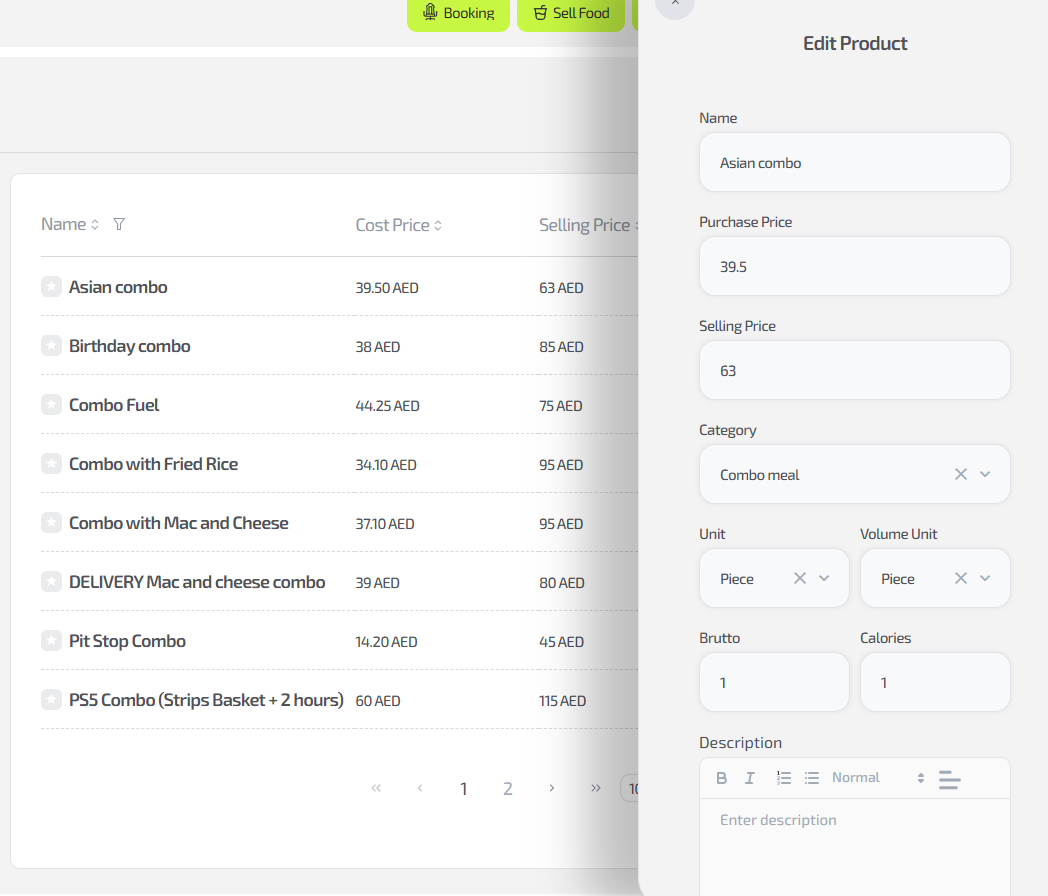Open the text alignment option in the editor
Viewport: 1048px width, 896px height.
click(x=949, y=780)
